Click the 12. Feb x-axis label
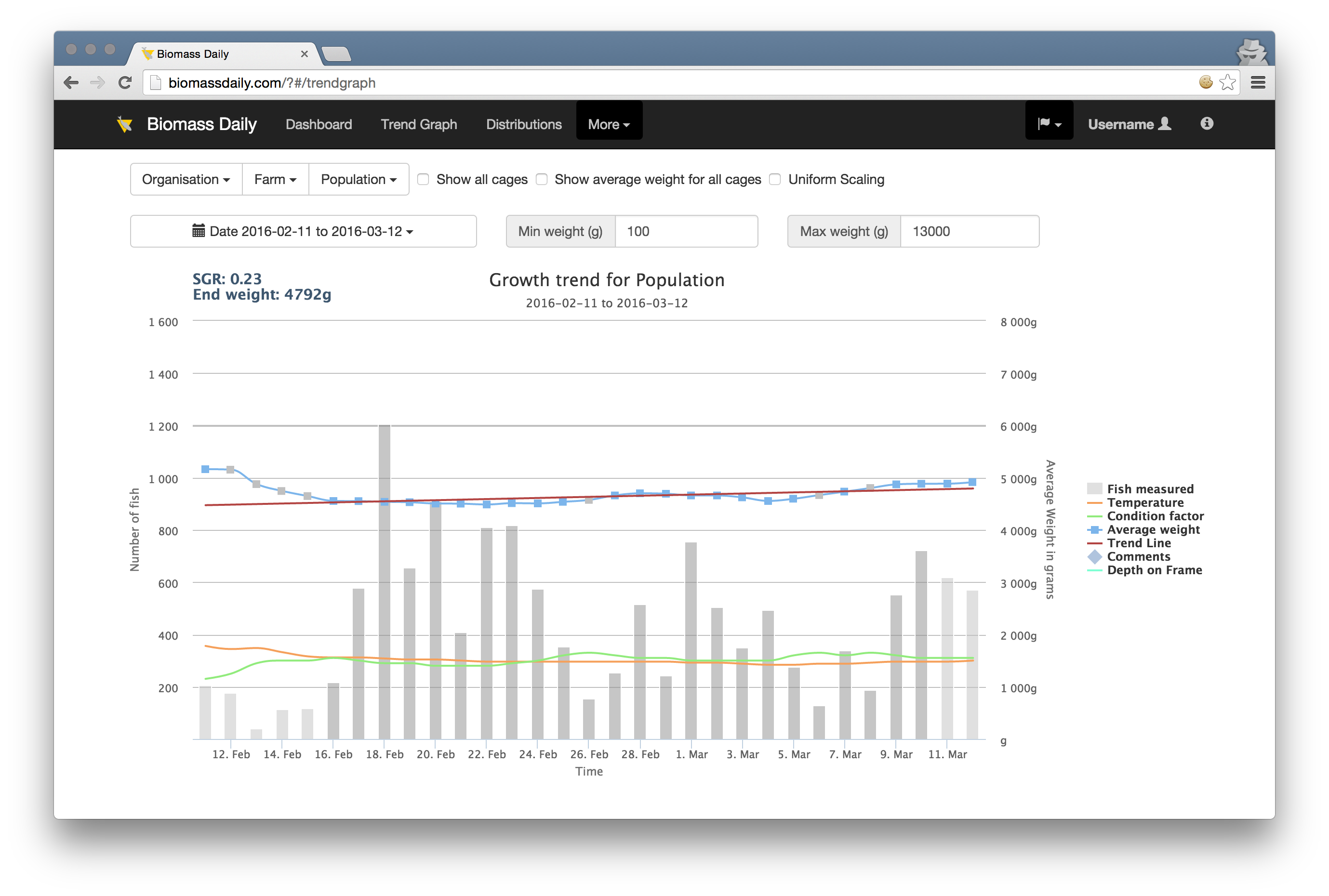Image resolution: width=1329 pixels, height=896 pixels. [231, 754]
